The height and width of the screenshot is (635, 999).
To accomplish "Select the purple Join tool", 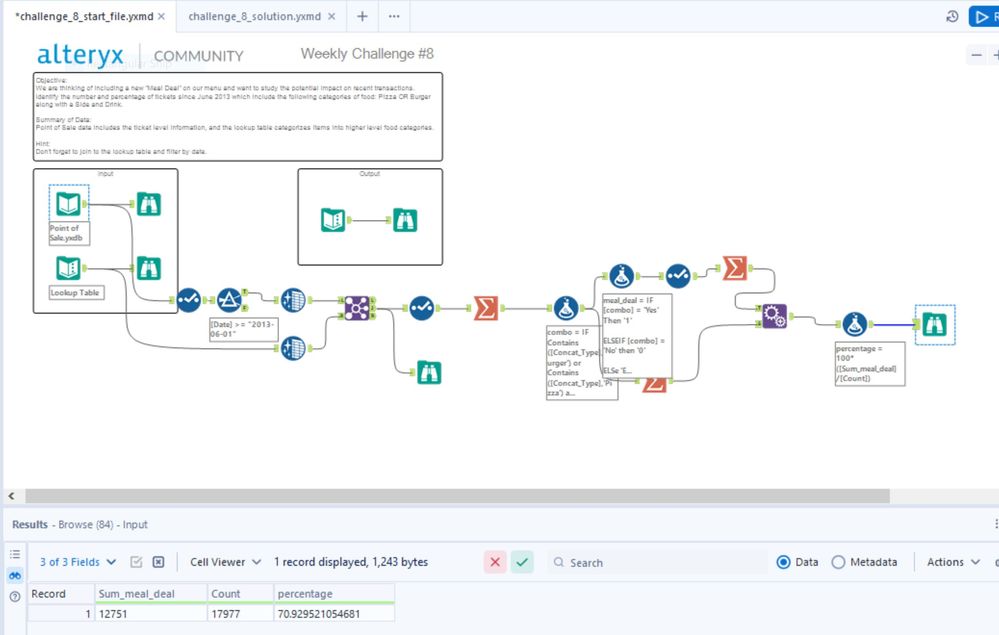I will click(x=357, y=308).
